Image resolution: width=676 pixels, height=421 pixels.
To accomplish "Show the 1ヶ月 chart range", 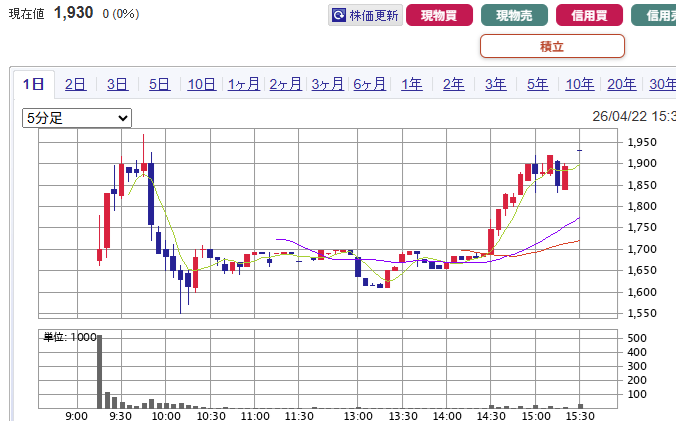I will pyautogui.click(x=244, y=84).
